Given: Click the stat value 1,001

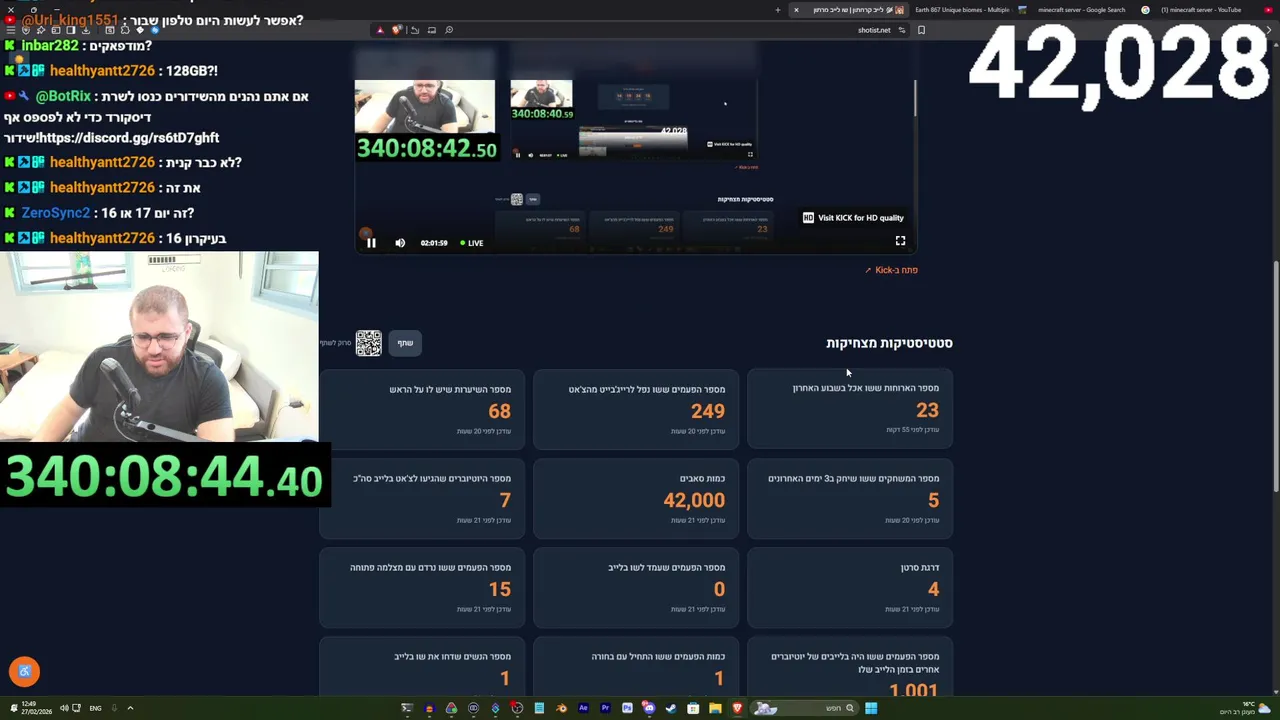Looking at the screenshot, I should 913,690.
